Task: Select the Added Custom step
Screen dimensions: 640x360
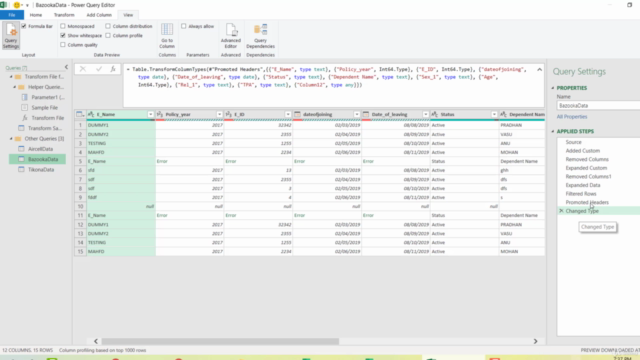Action: pos(582,151)
